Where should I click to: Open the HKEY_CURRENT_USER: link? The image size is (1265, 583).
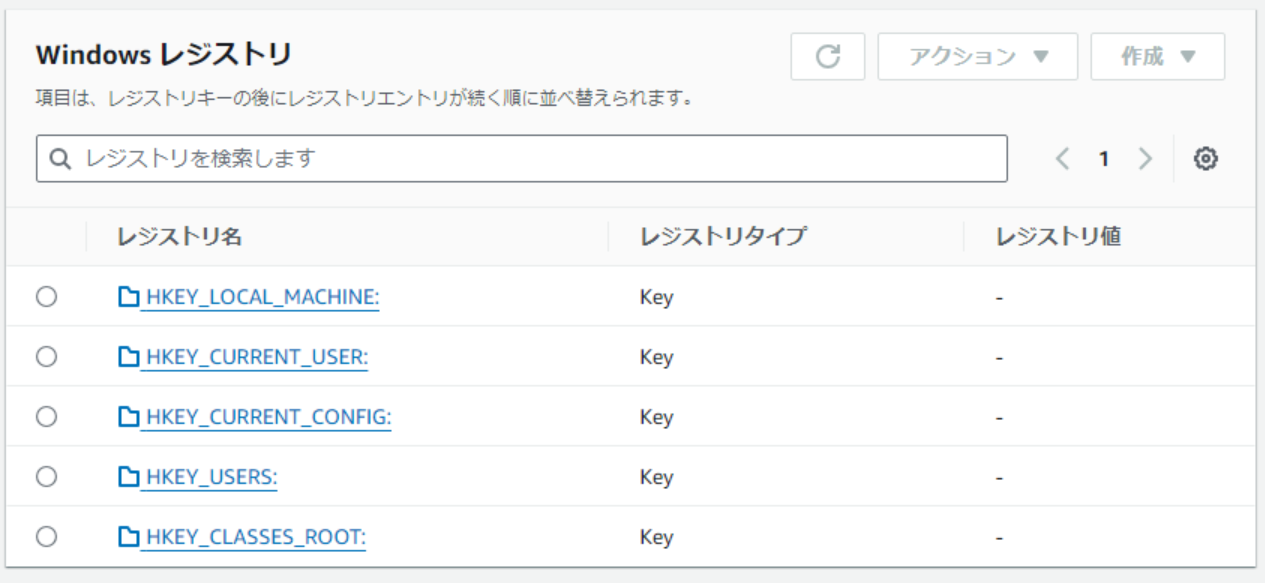click(x=257, y=357)
